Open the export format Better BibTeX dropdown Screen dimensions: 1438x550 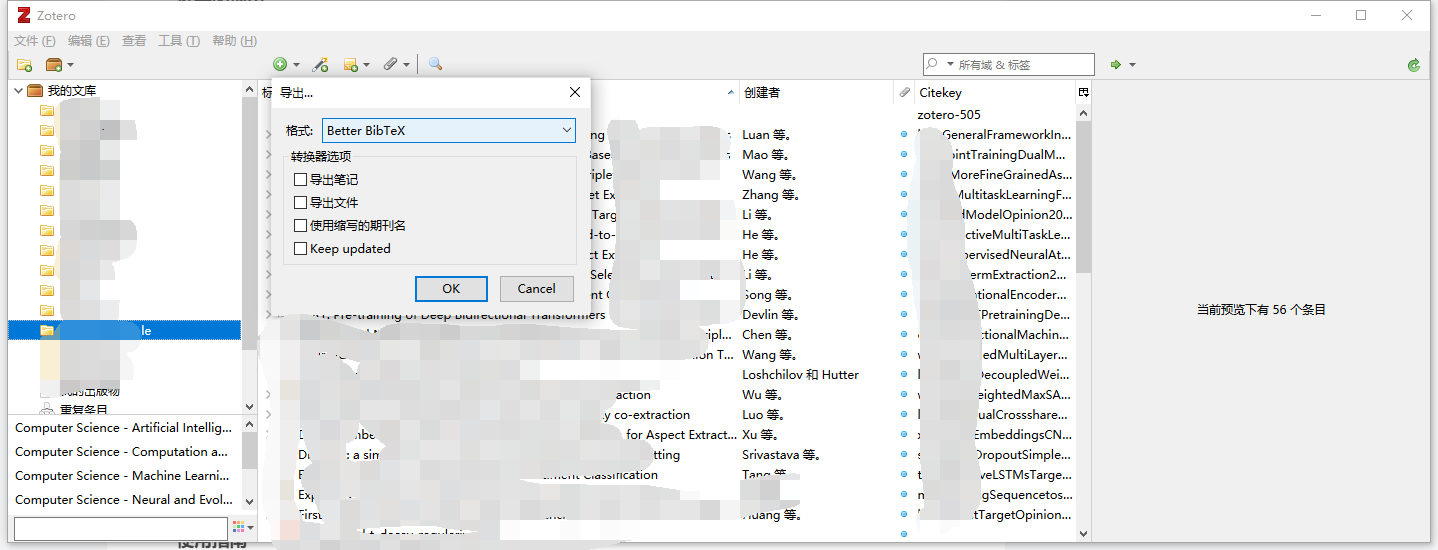[449, 130]
